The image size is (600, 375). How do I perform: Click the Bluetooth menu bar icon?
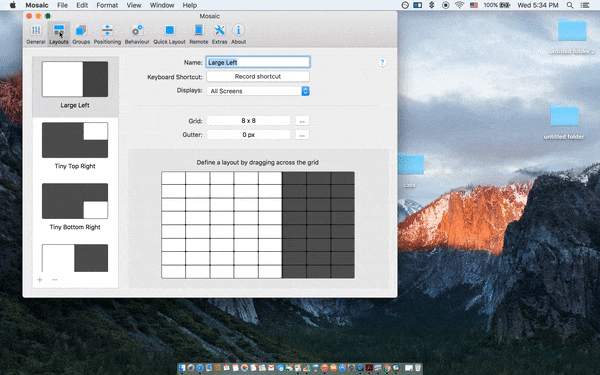[432, 5]
